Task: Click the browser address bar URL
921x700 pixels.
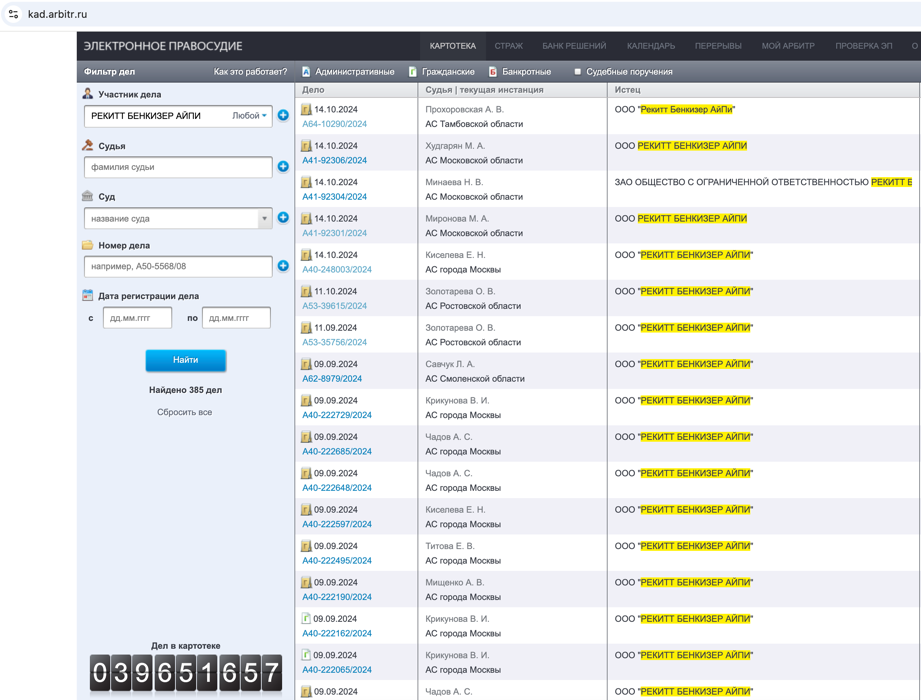Action: coord(57,14)
